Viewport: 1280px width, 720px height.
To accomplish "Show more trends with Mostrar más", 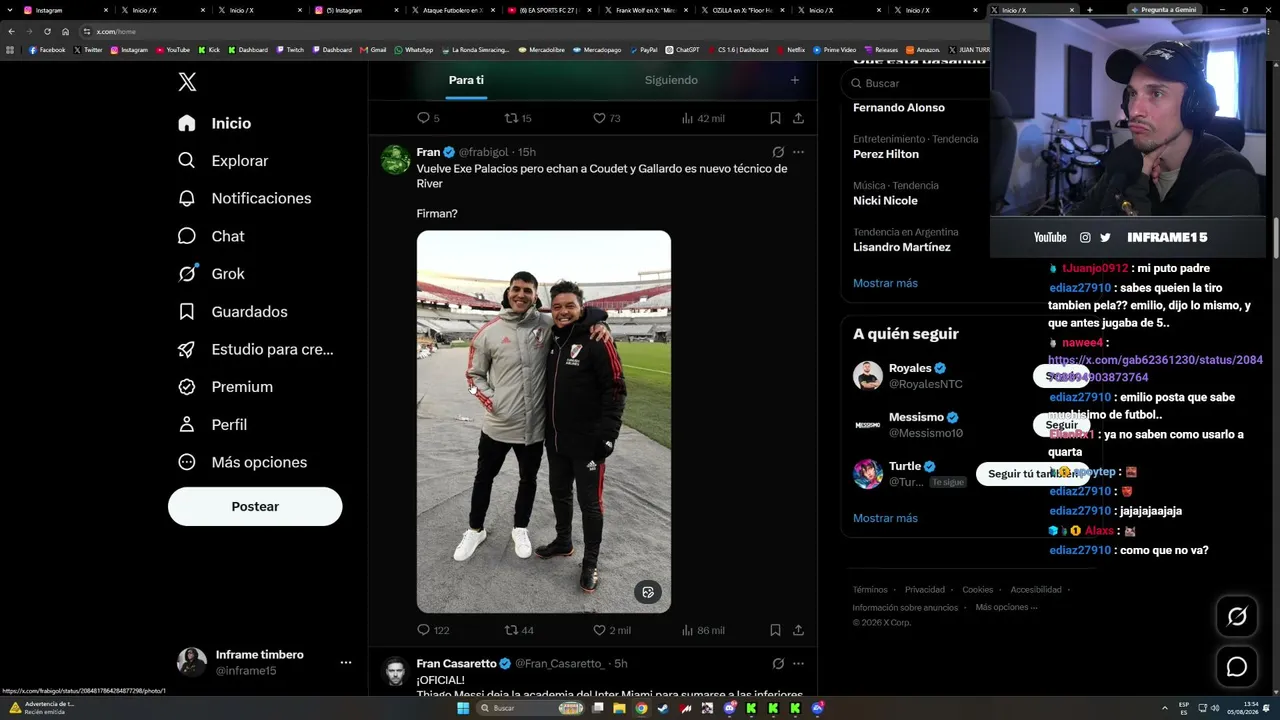I will [885, 283].
